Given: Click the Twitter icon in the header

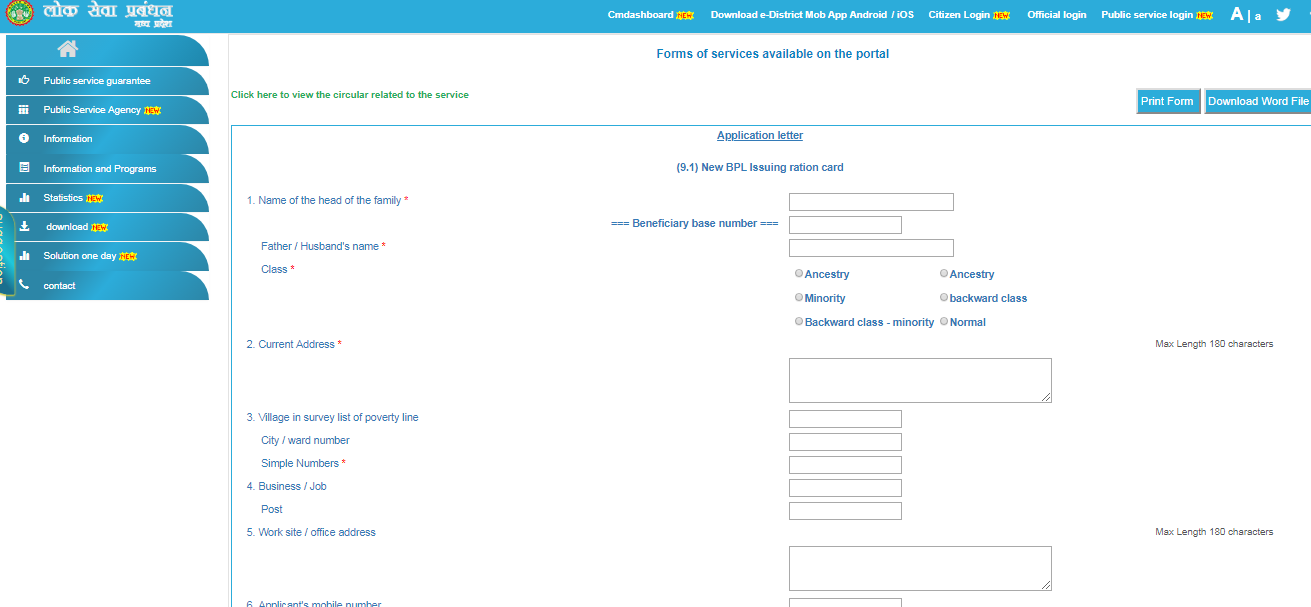Looking at the screenshot, I should tap(1283, 14).
